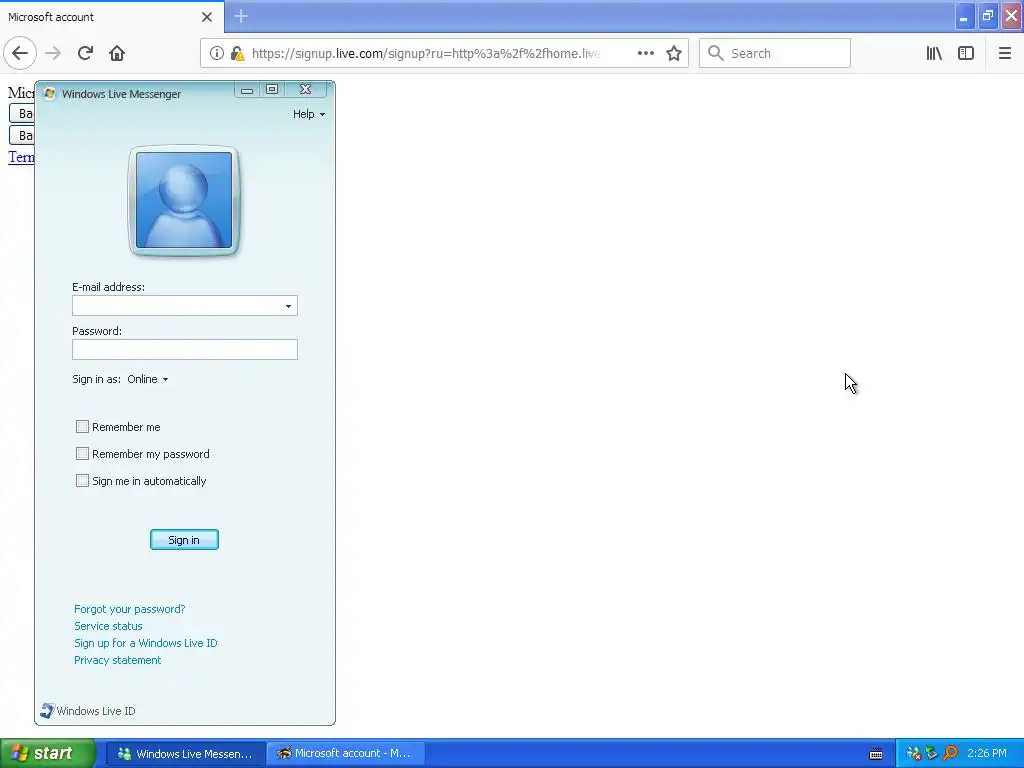Open Forgot your password link
Image resolution: width=1024 pixels, height=768 pixels.
tap(129, 609)
